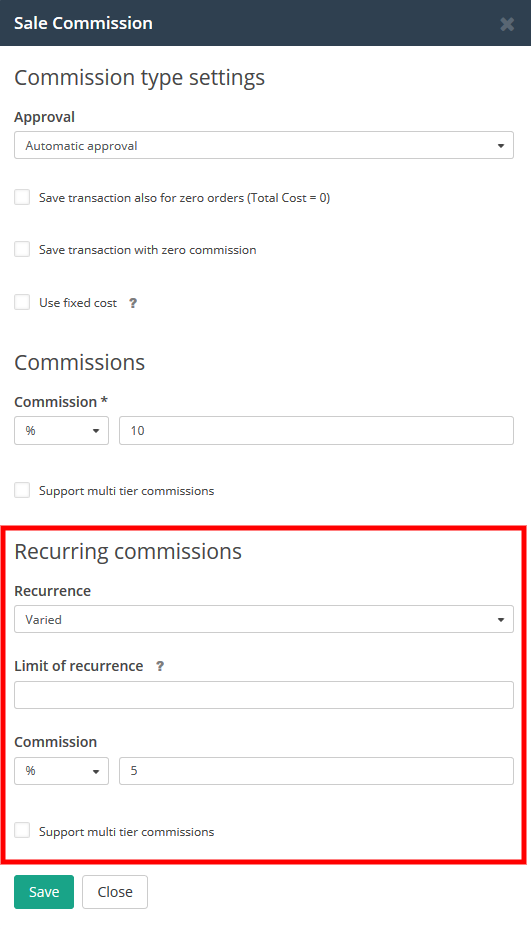531x929 pixels.
Task: Save the commission settings
Action: coord(44,892)
